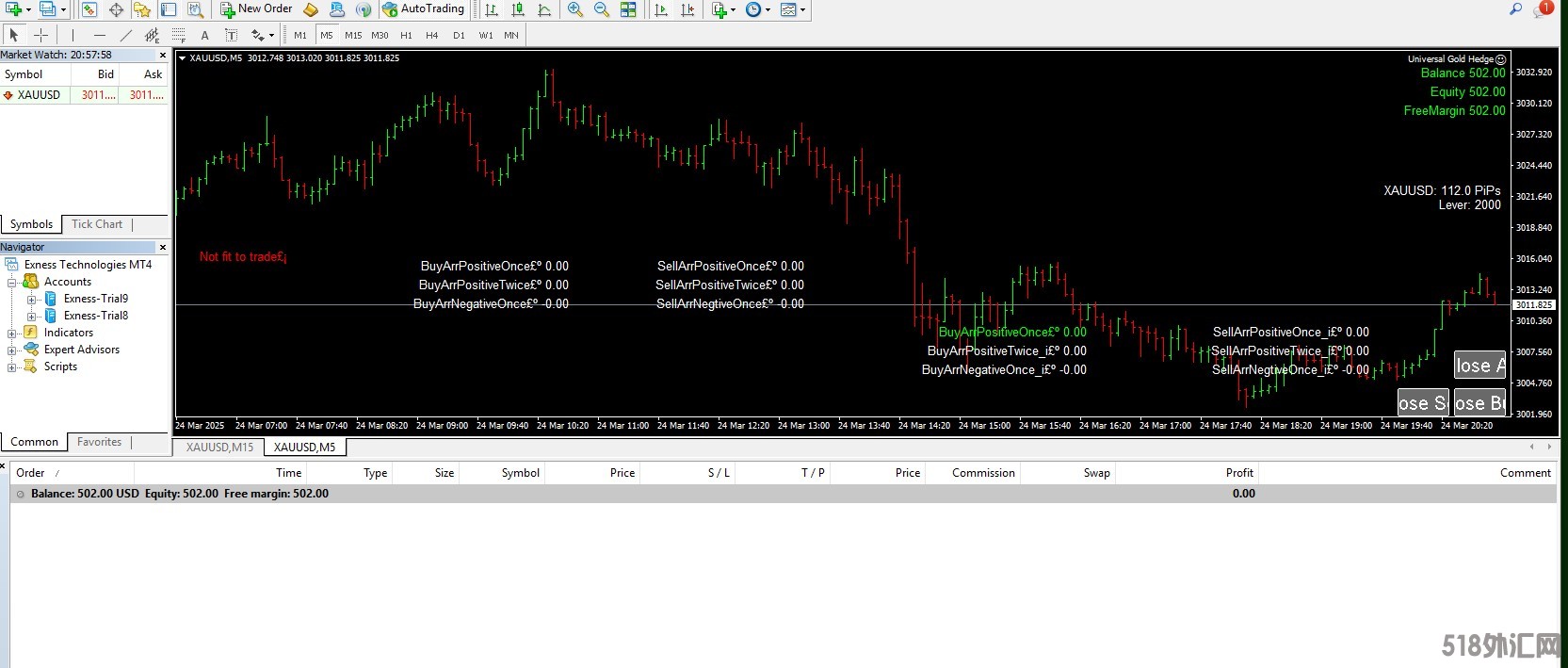Select M15 timeframe
The image size is (1568, 668).
353,35
